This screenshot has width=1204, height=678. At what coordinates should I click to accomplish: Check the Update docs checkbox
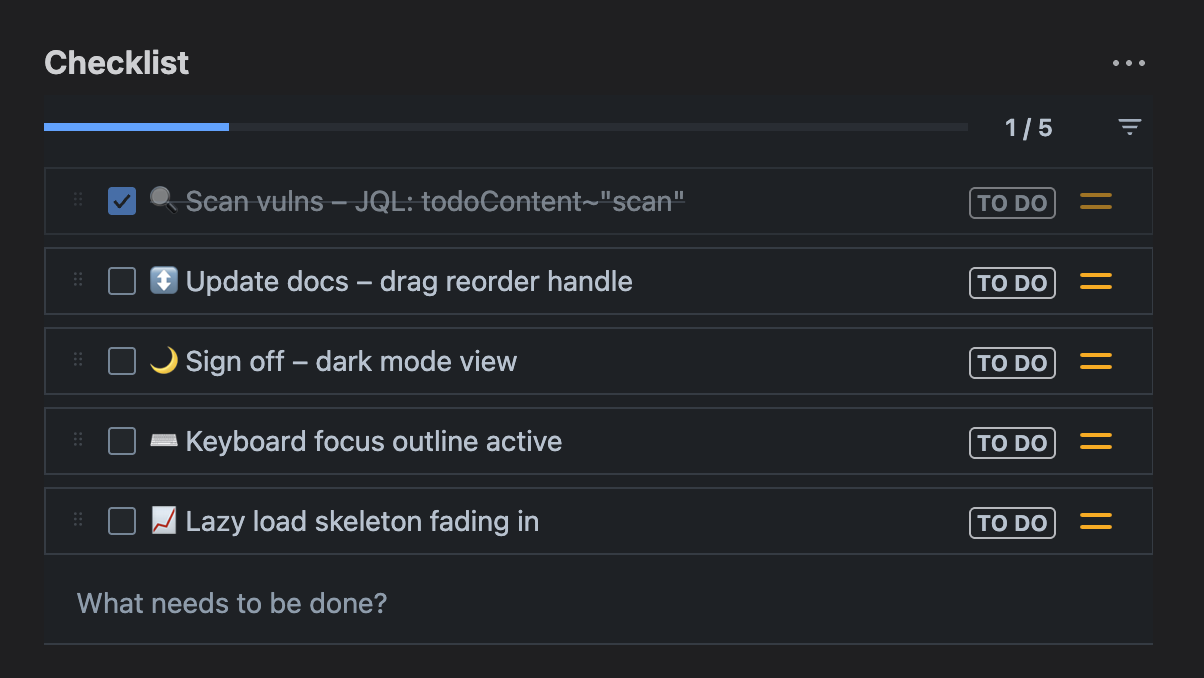122,282
